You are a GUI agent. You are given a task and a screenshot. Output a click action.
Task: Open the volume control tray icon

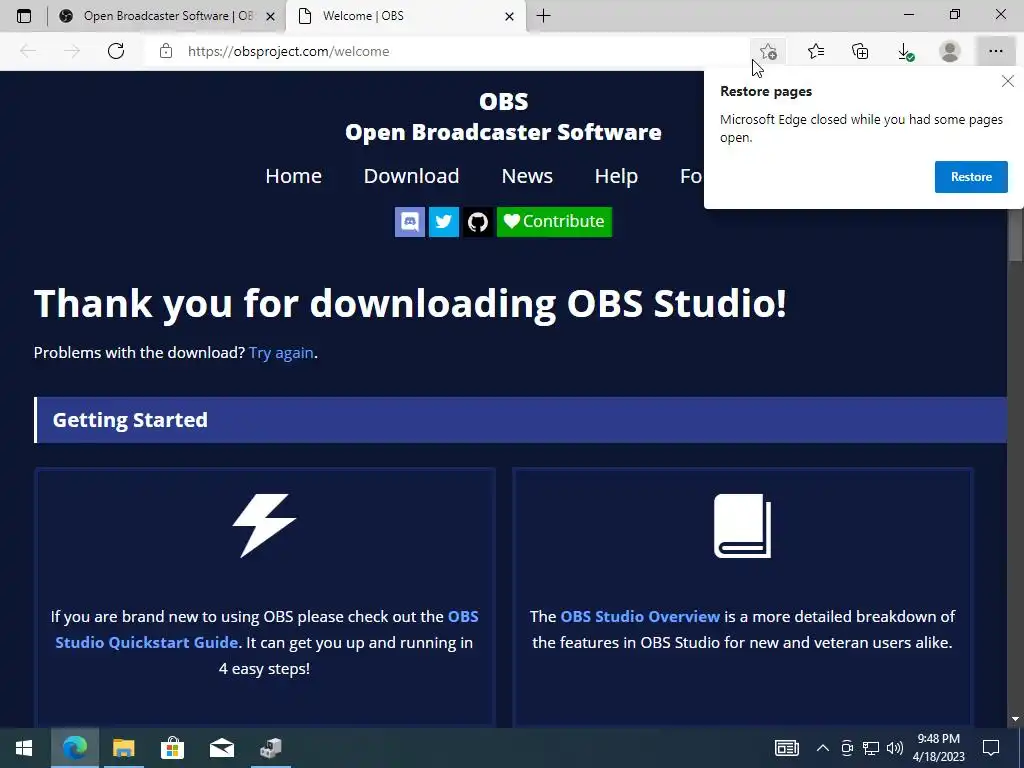point(895,748)
